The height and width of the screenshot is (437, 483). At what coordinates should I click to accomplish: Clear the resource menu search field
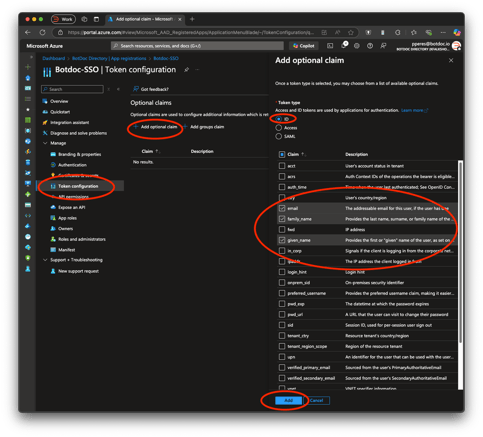point(109,89)
